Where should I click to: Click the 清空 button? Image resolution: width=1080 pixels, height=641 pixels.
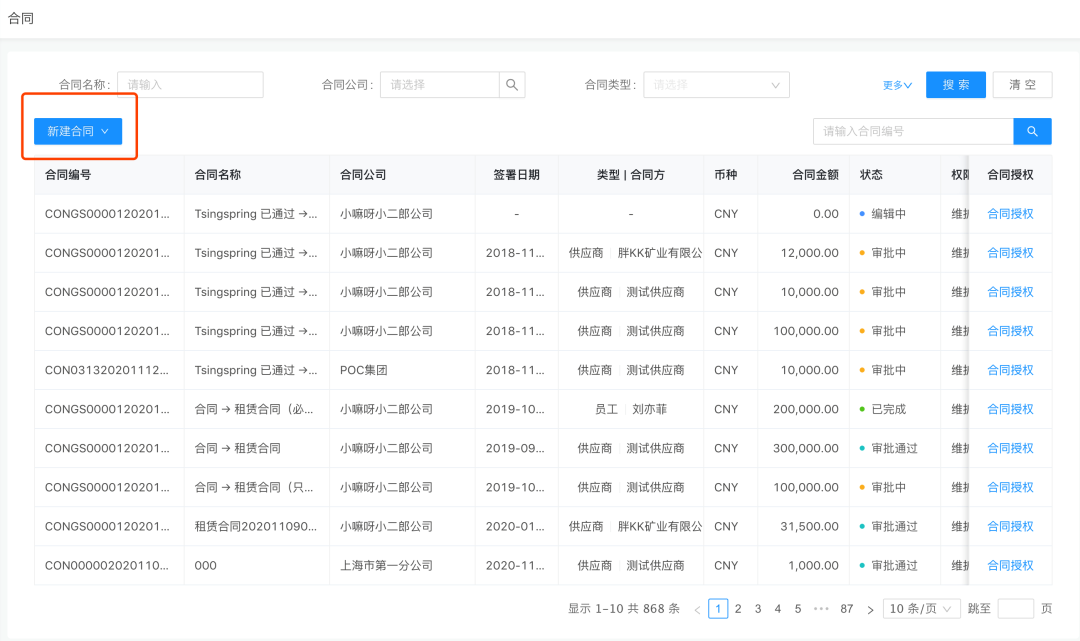coord(1022,85)
